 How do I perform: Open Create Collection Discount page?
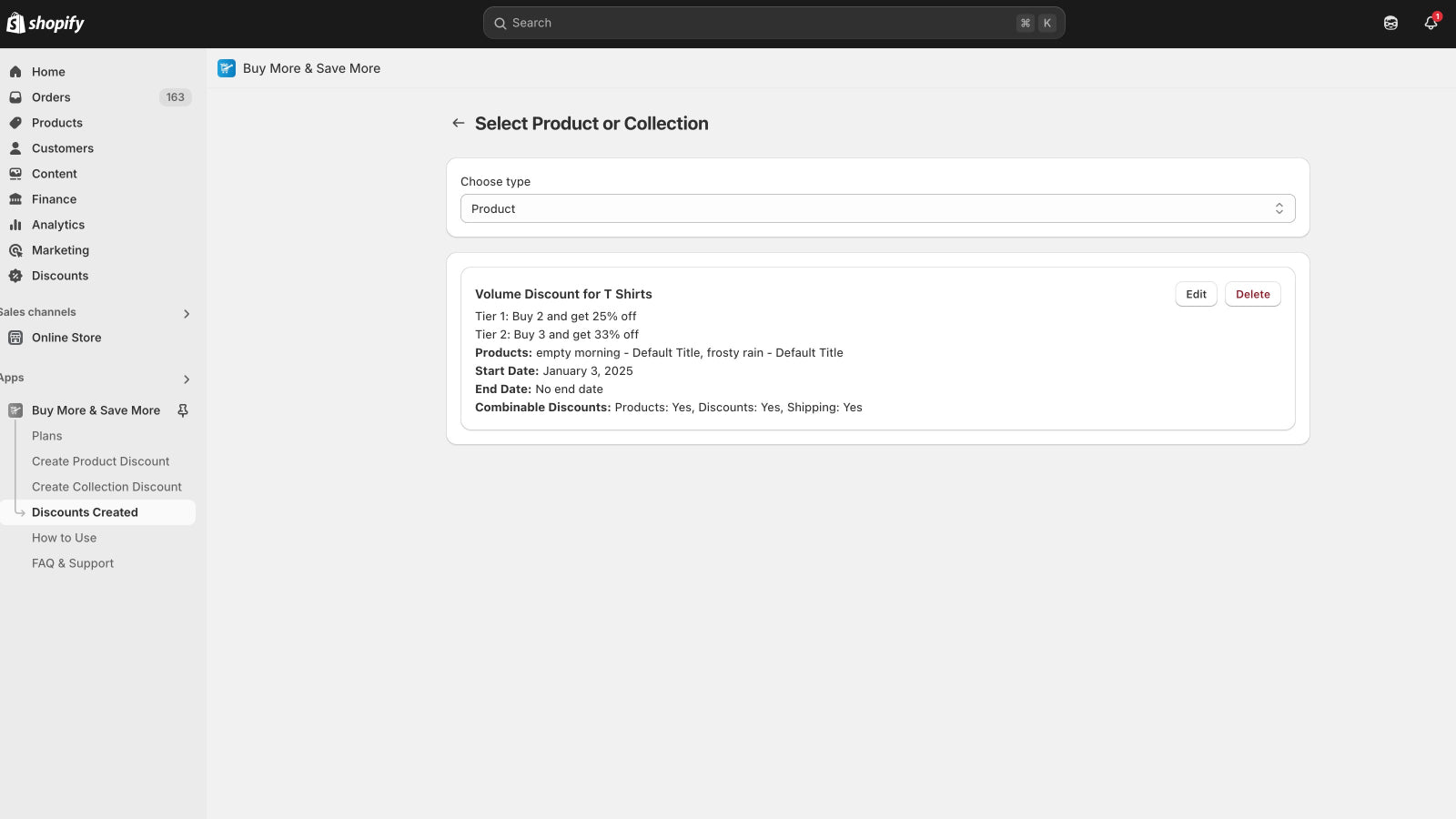tap(106, 487)
